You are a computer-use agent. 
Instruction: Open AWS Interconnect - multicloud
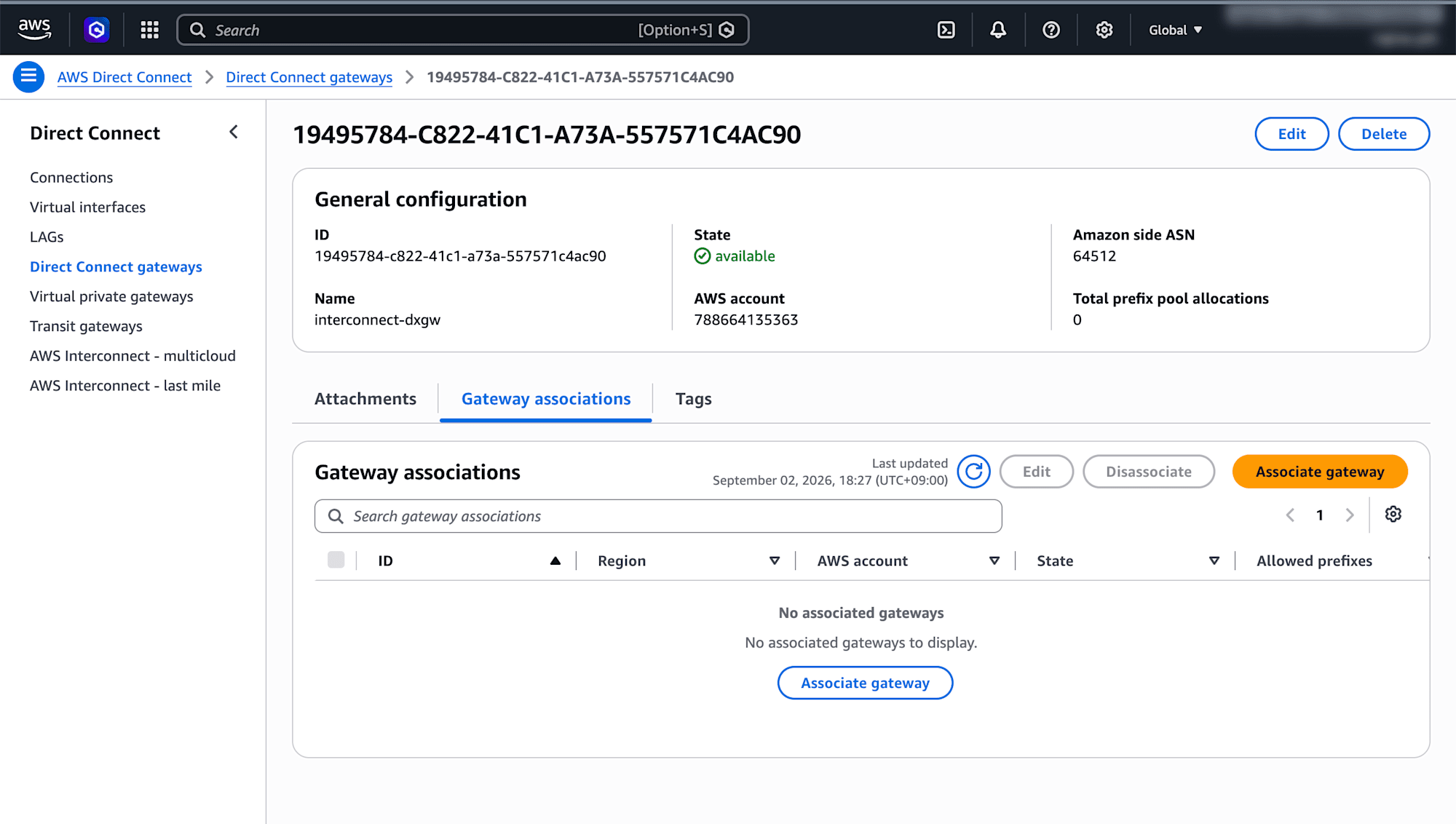132,356
